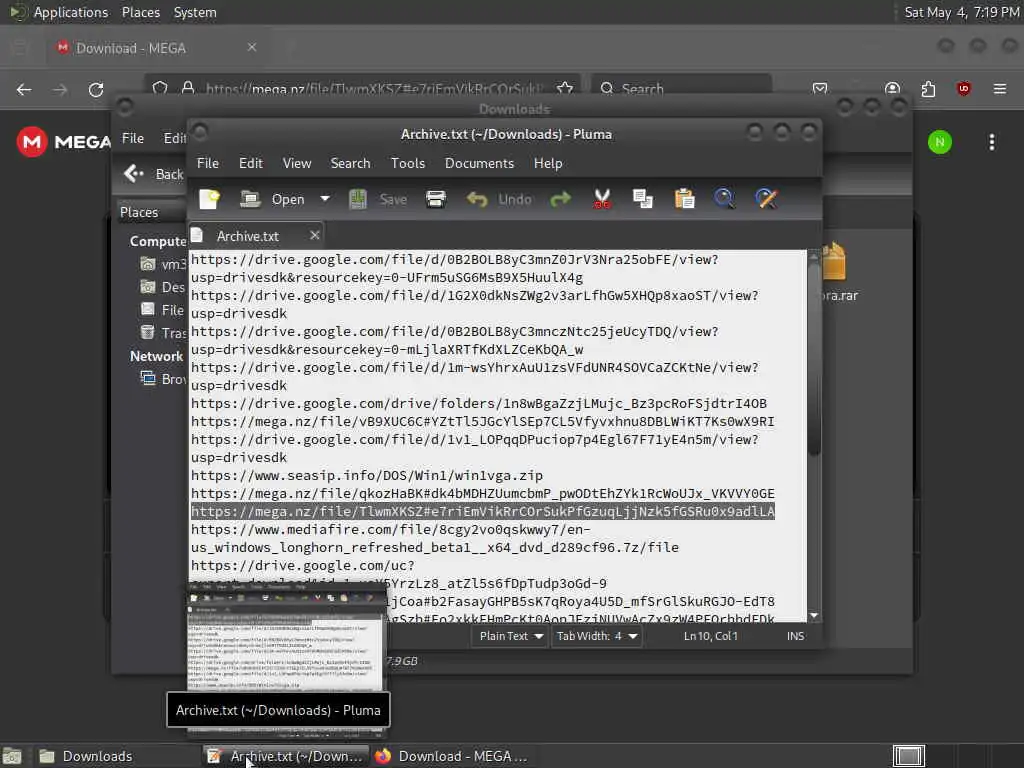This screenshot has height=768, width=1024.
Task: Open the Pluma Documents menu
Action: coord(479,163)
